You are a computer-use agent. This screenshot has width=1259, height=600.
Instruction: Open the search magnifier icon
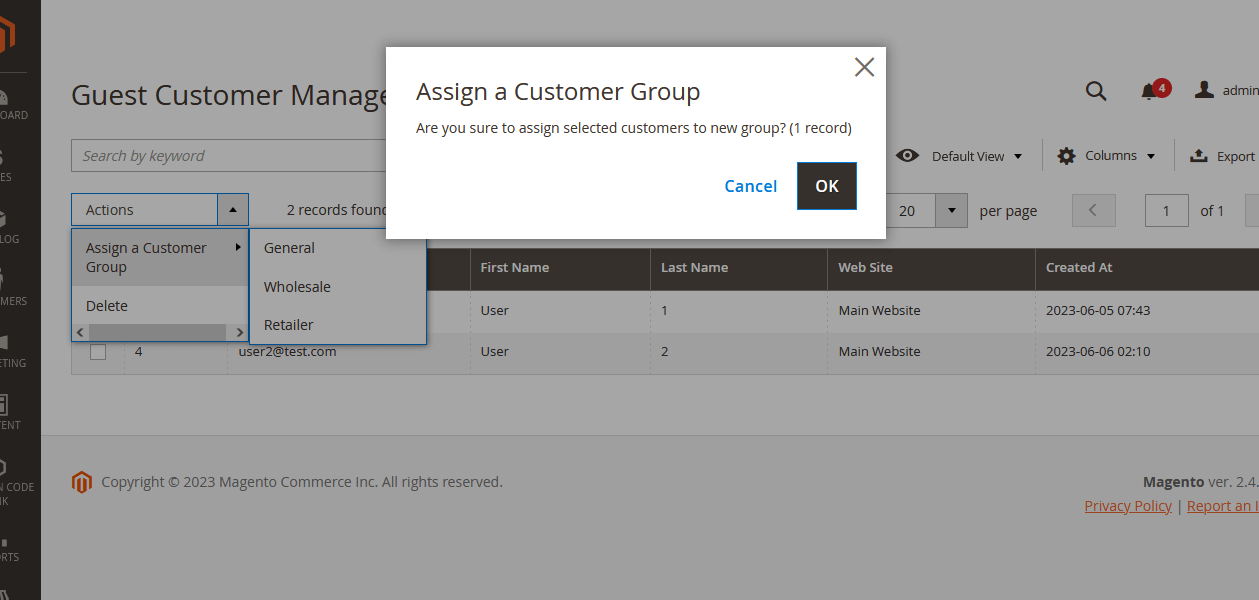[1096, 91]
